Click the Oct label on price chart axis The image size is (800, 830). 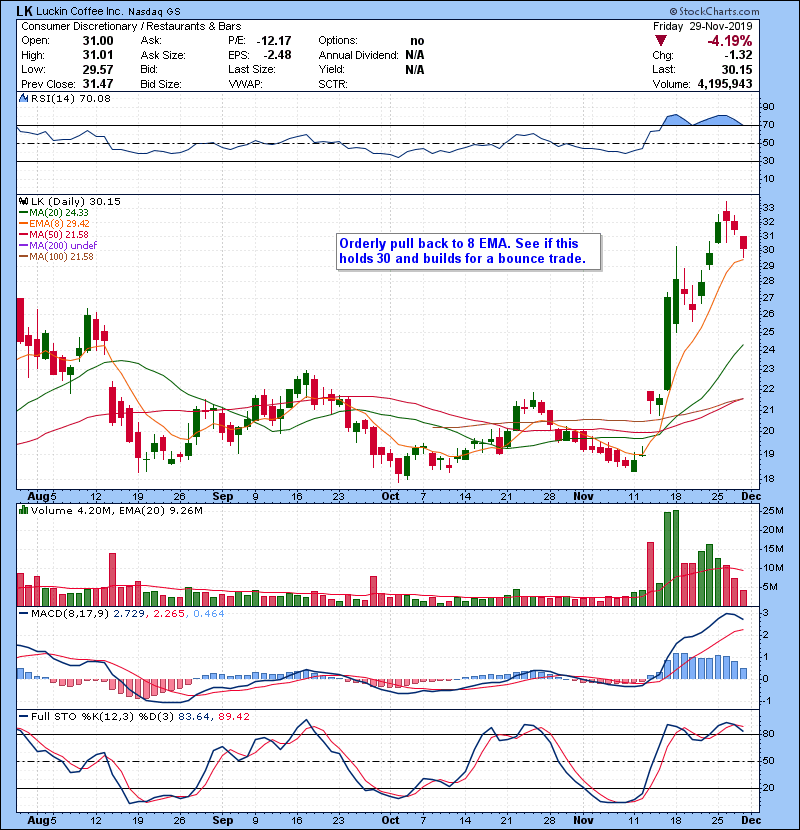(x=390, y=497)
